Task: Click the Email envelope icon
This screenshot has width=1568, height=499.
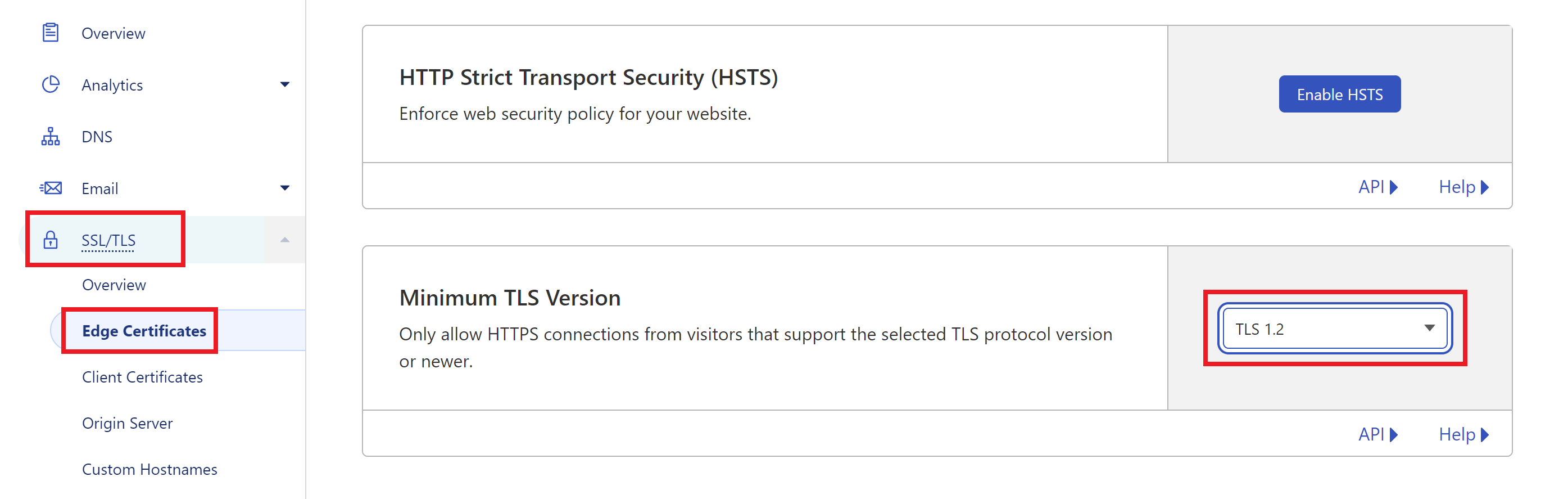Action: click(51, 188)
